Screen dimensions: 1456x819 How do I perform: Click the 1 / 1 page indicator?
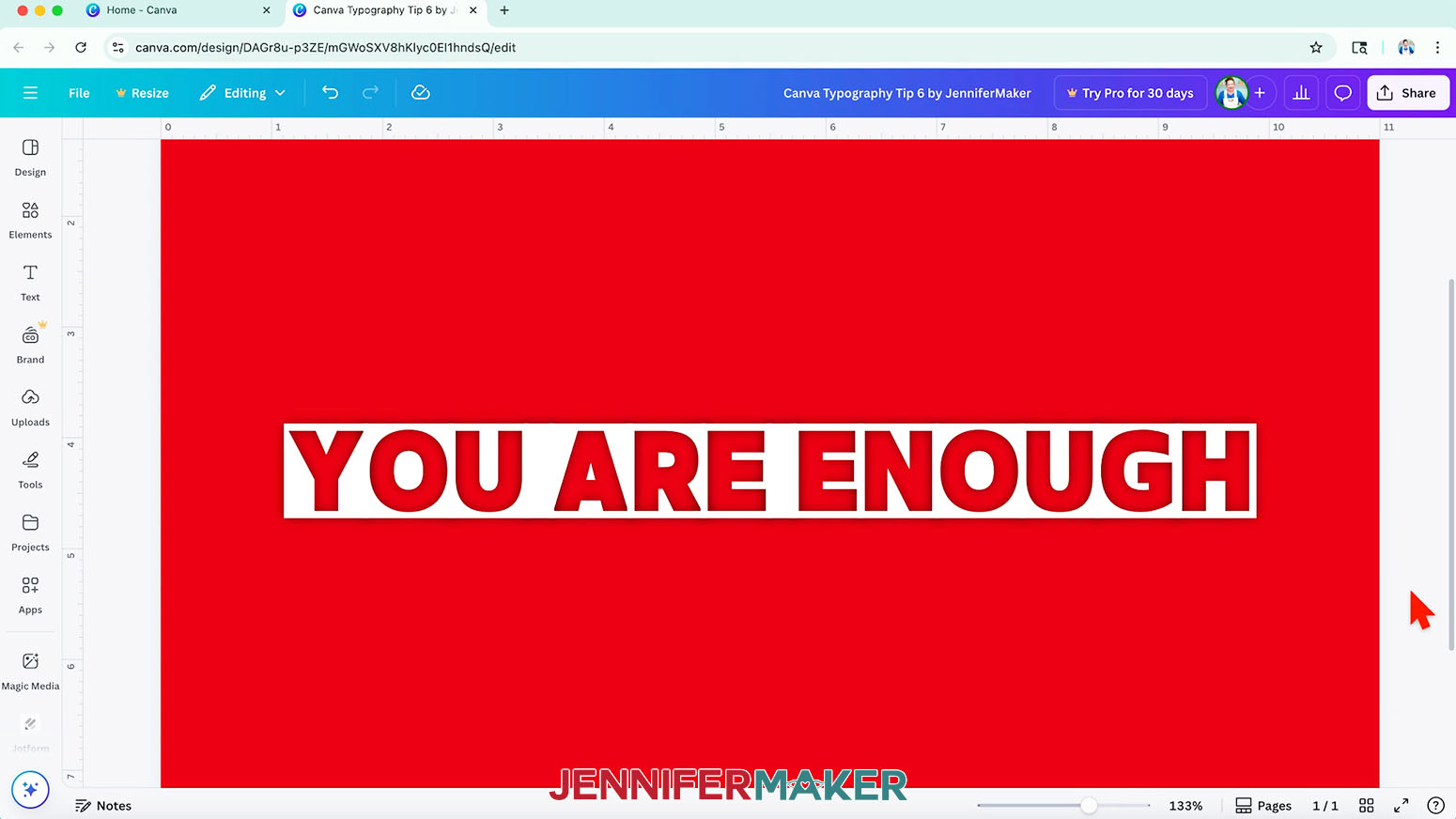tap(1324, 806)
